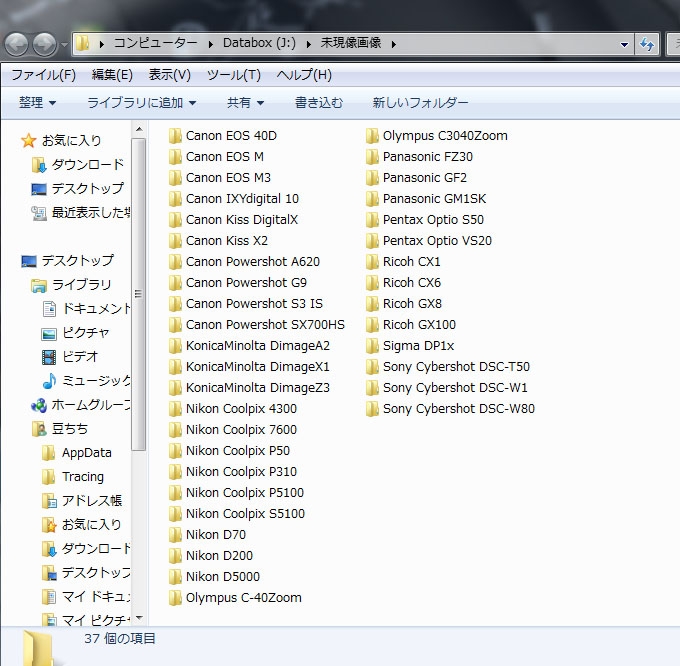Click the Canon Kiss DigitalX folder name
The height and width of the screenshot is (666, 680).
pos(242,220)
